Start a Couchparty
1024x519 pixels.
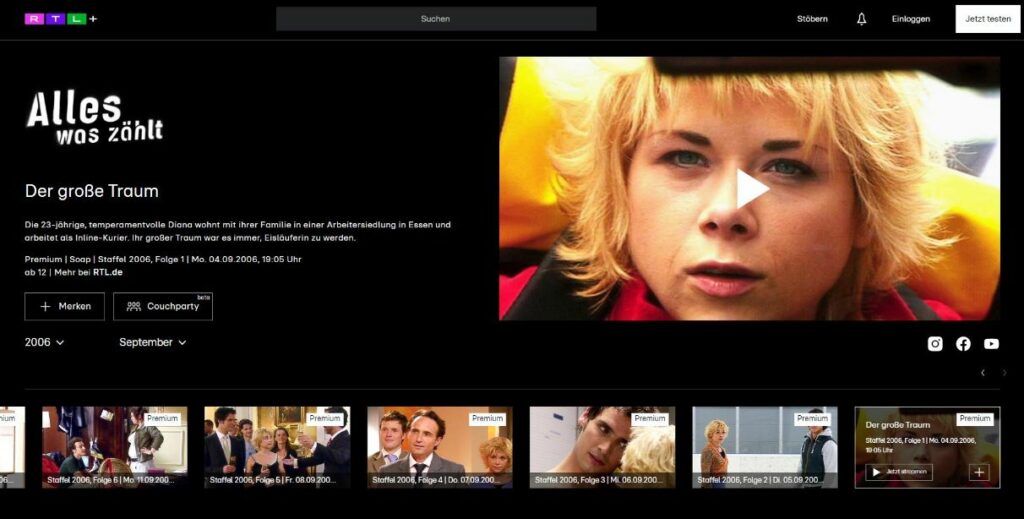point(163,306)
